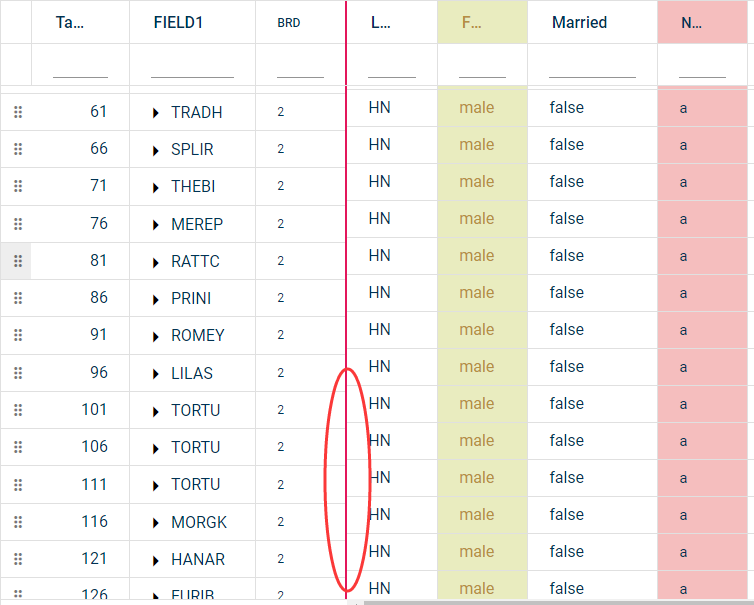The height and width of the screenshot is (605, 754).
Task: Click the 'false' Married cell in row 91
Action: point(566,329)
